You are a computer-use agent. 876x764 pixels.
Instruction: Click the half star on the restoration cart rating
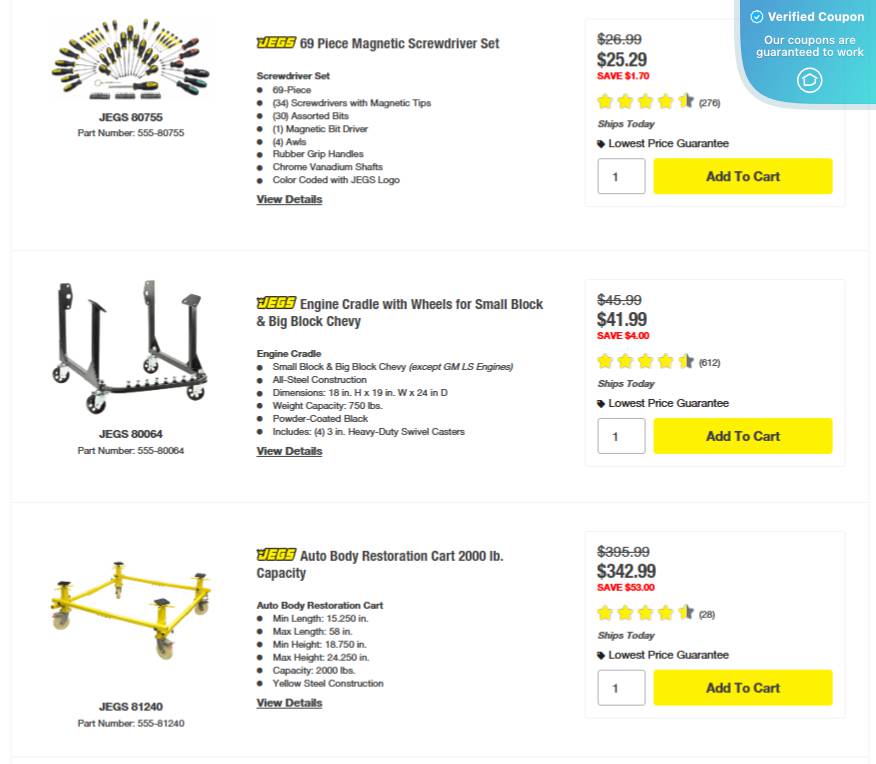tap(686, 613)
